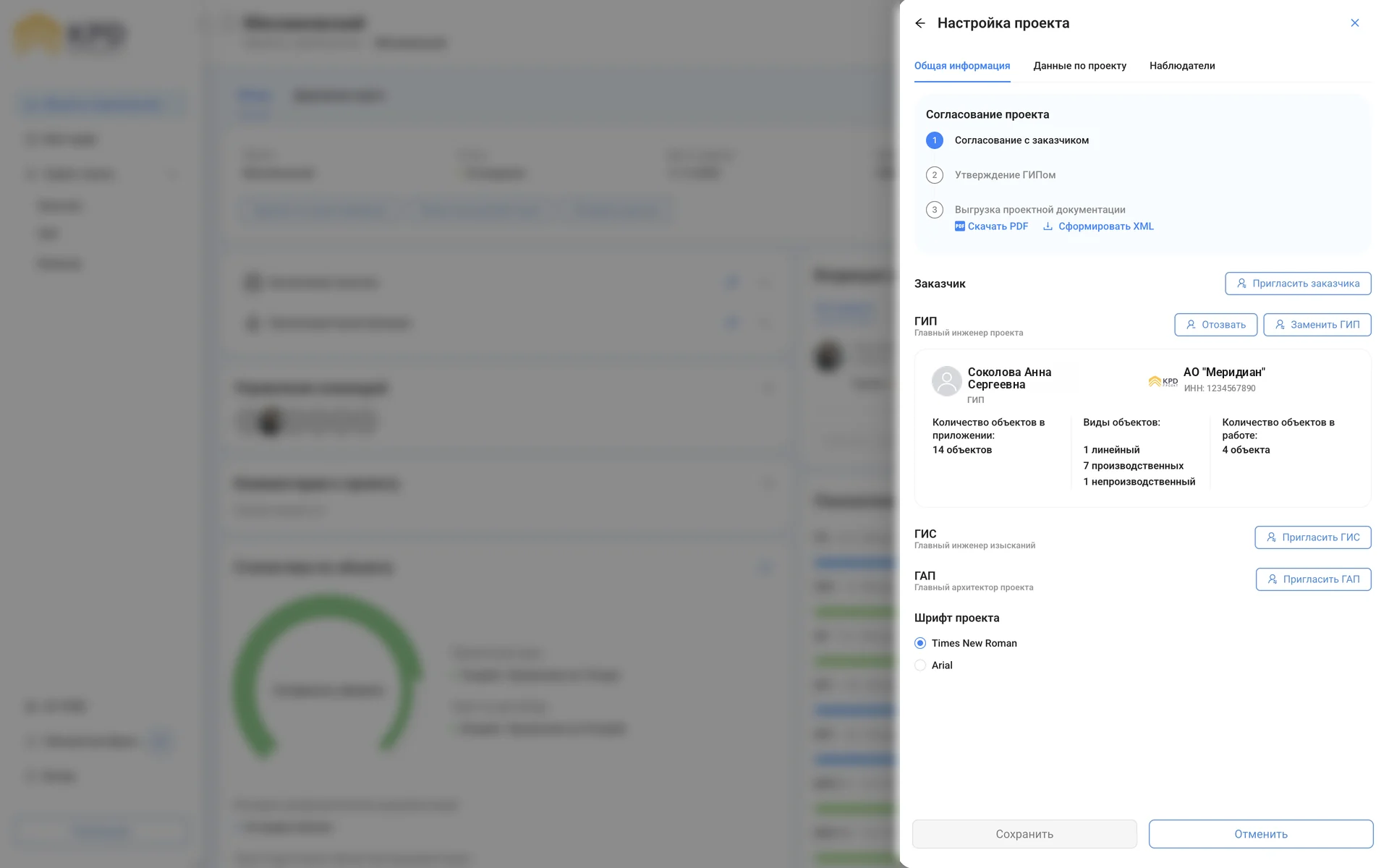The image size is (1389, 868).
Task: Click Пригласить ГАП button
Action: click(x=1313, y=579)
